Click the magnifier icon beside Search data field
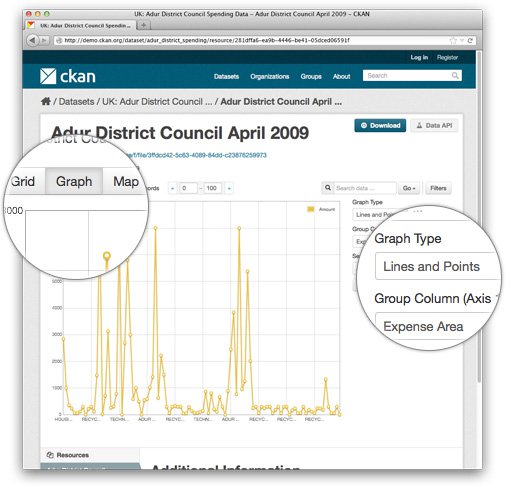The height and width of the screenshot is (487, 505). tap(328, 188)
